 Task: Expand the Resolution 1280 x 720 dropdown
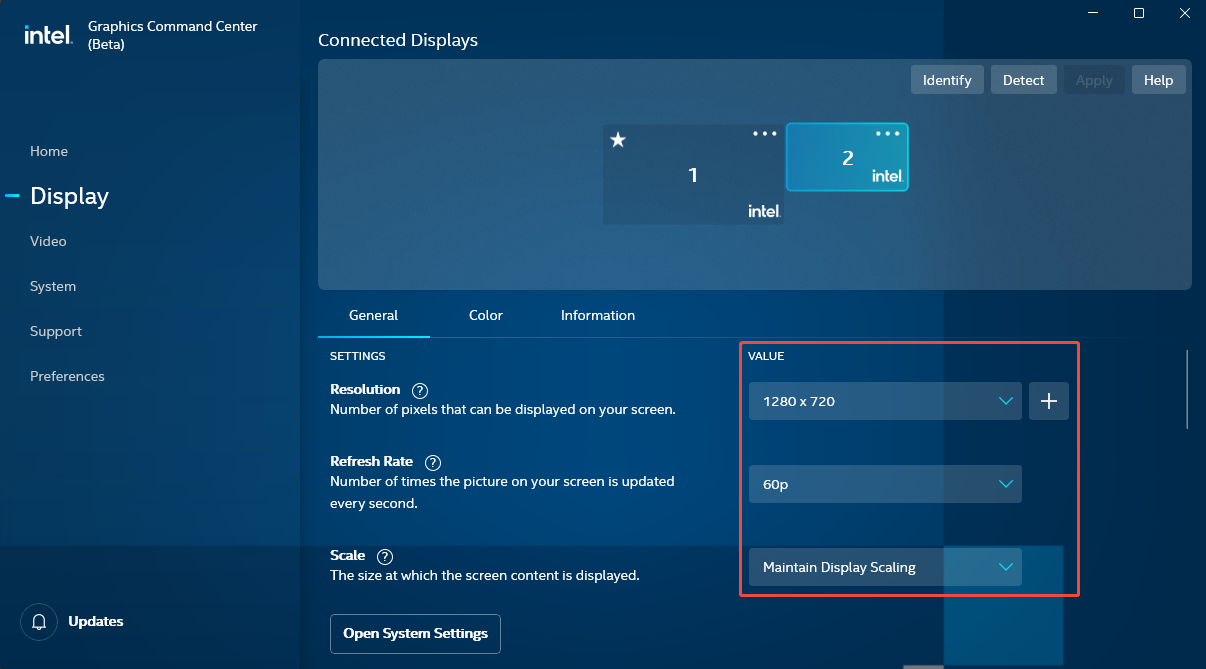[x=885, y=401]
